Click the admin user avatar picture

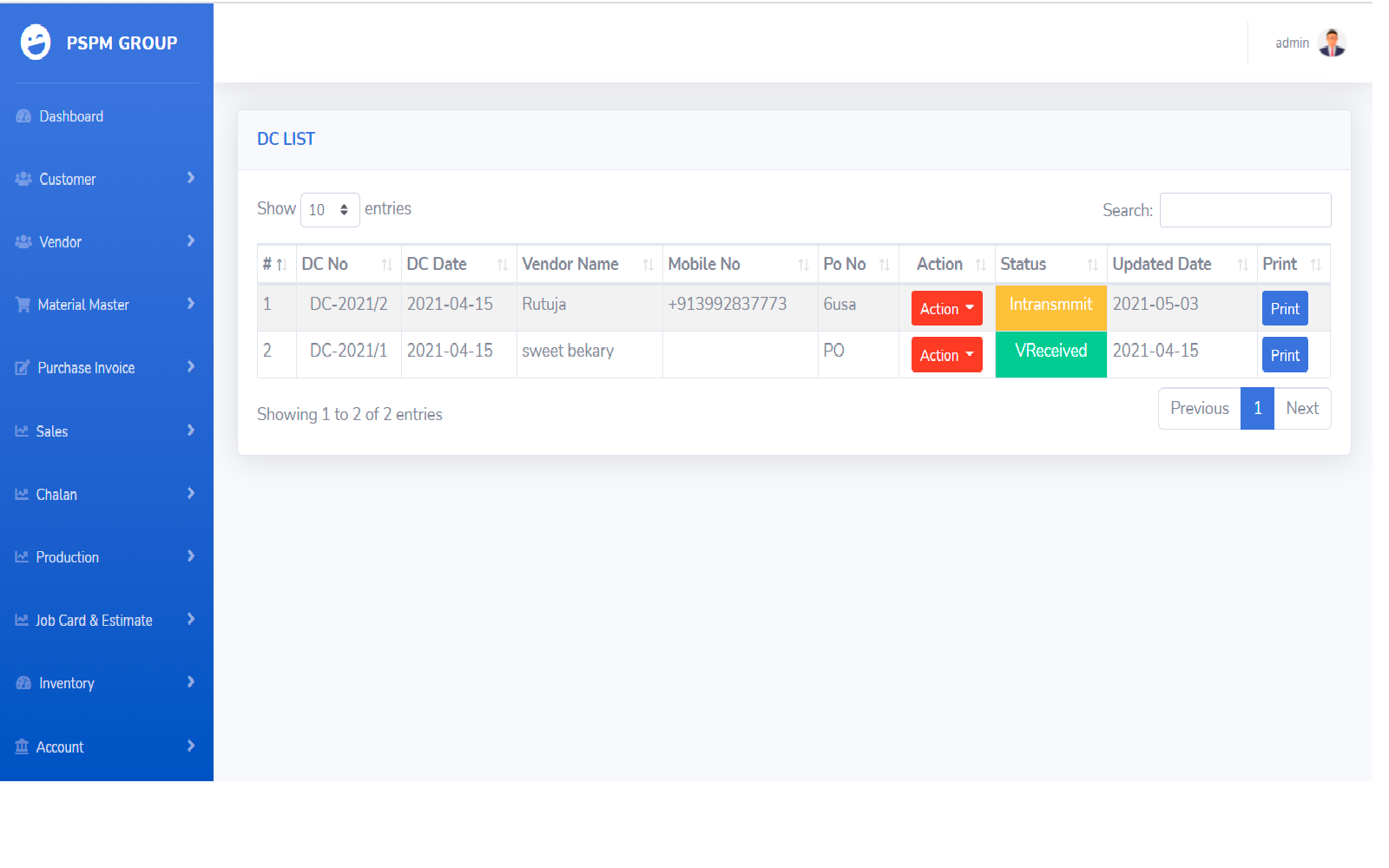[1331, 43]
